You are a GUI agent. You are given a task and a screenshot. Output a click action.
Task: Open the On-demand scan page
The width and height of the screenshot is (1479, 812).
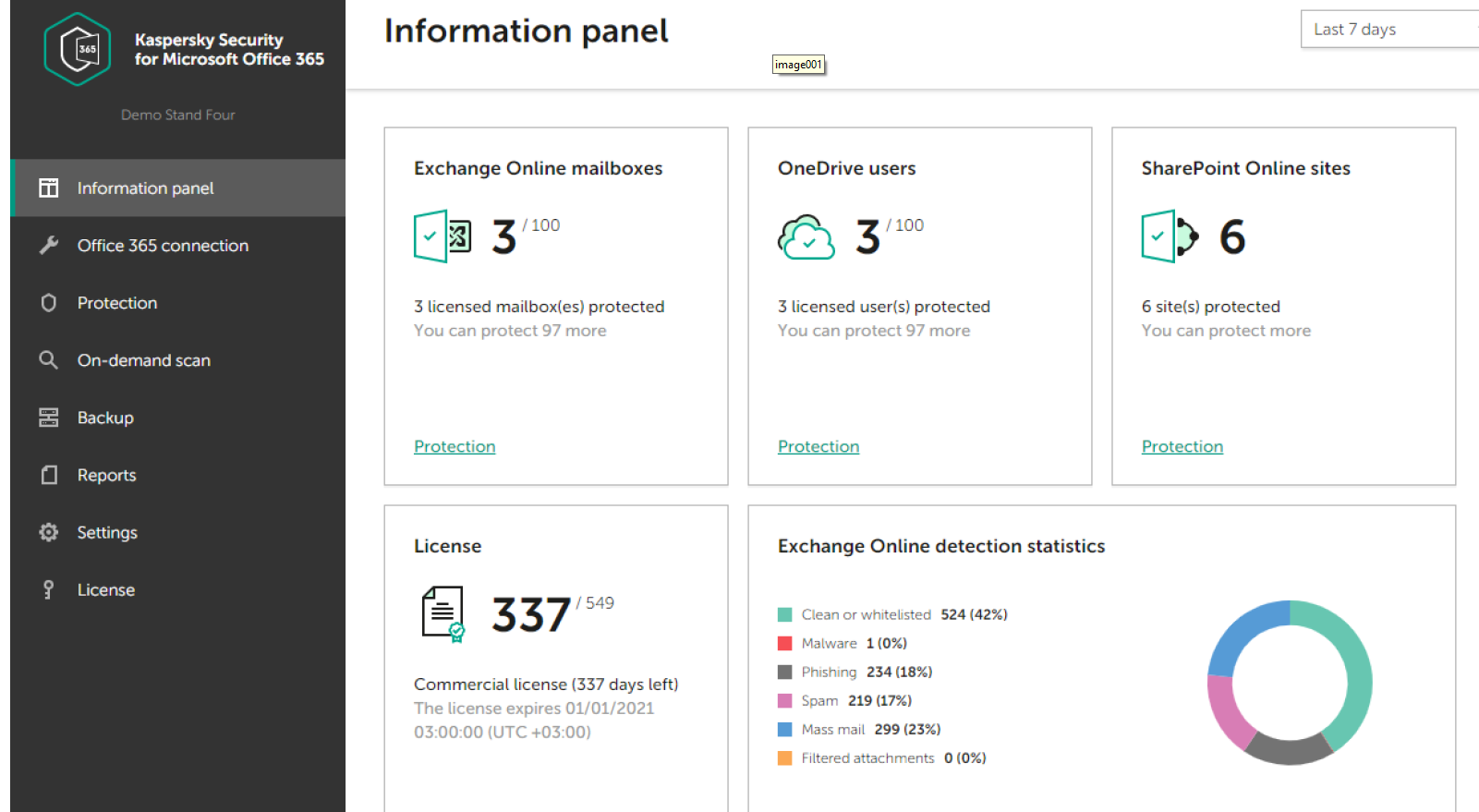pyautogui.click(x=178, y=360)
